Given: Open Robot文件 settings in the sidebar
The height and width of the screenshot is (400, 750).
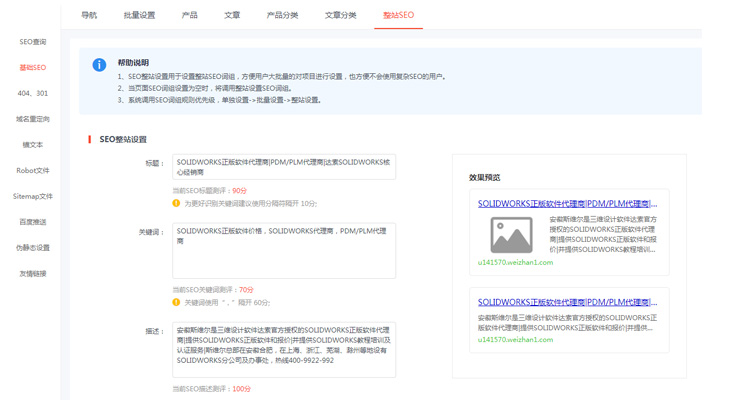Looking at the screenshot, I should click(33, 170).
